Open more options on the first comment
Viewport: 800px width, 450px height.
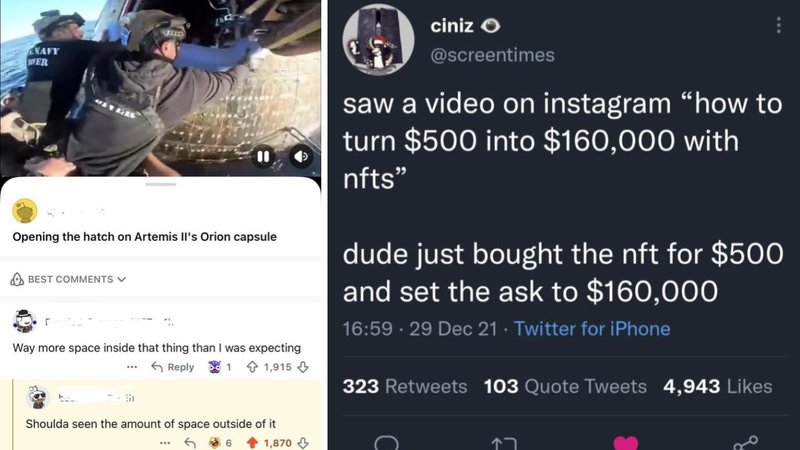pos(132,367)
